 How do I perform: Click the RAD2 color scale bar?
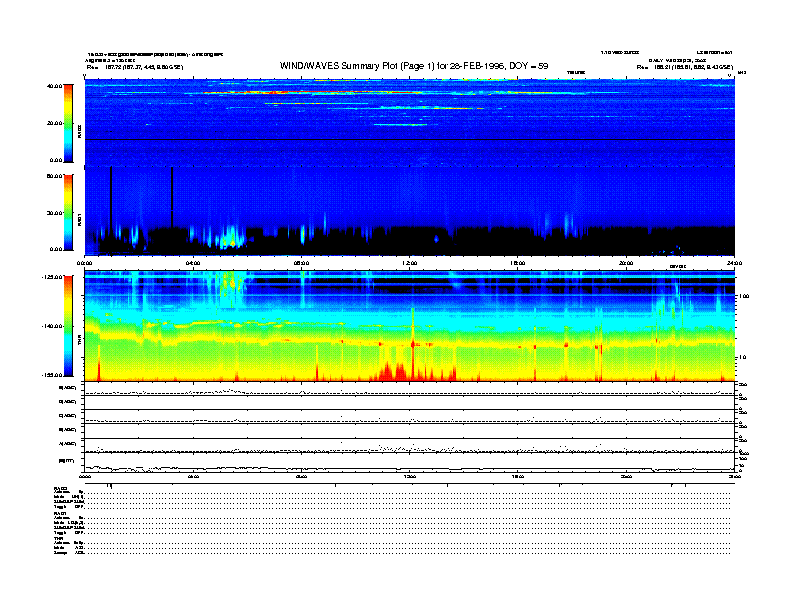(68, 123)
